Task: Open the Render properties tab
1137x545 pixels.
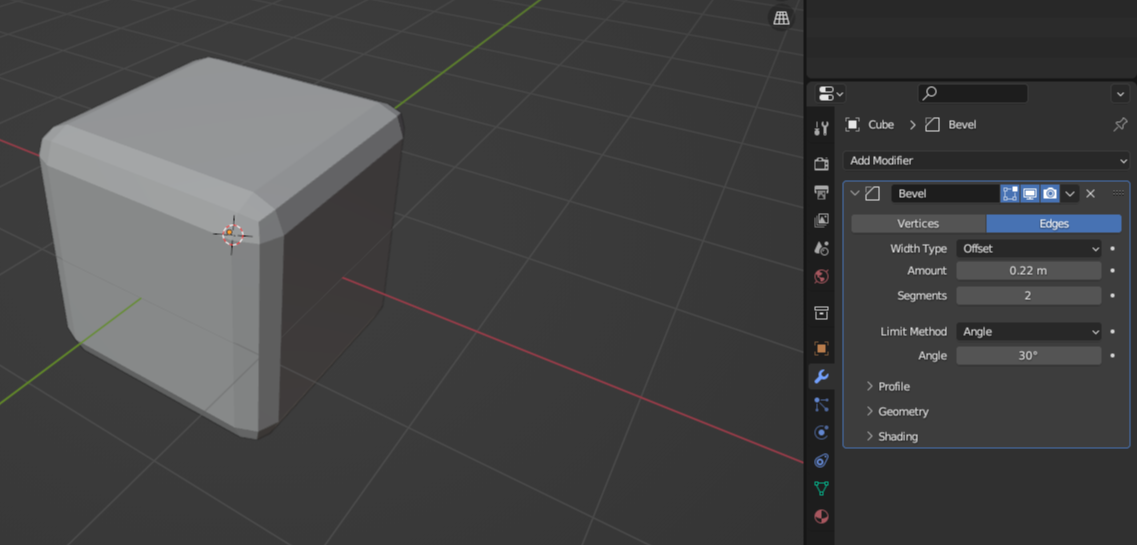Action: click(821, 164)
